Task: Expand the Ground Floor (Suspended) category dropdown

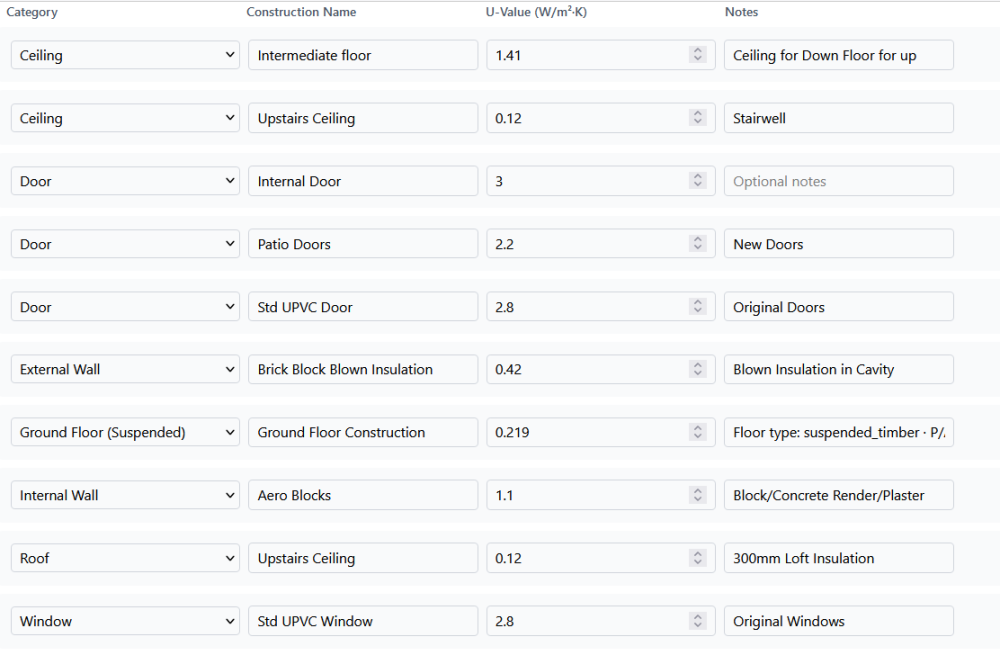Action: click(x=125, y=433)
